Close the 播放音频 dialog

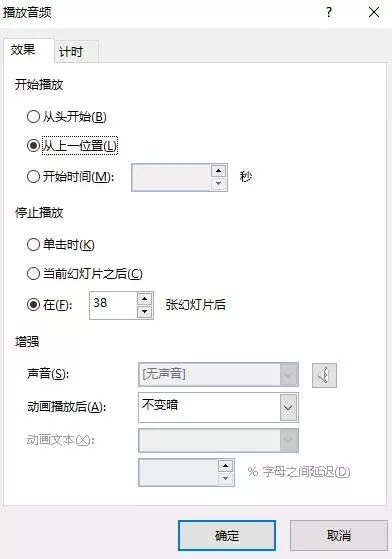click(x=374, y=12)
